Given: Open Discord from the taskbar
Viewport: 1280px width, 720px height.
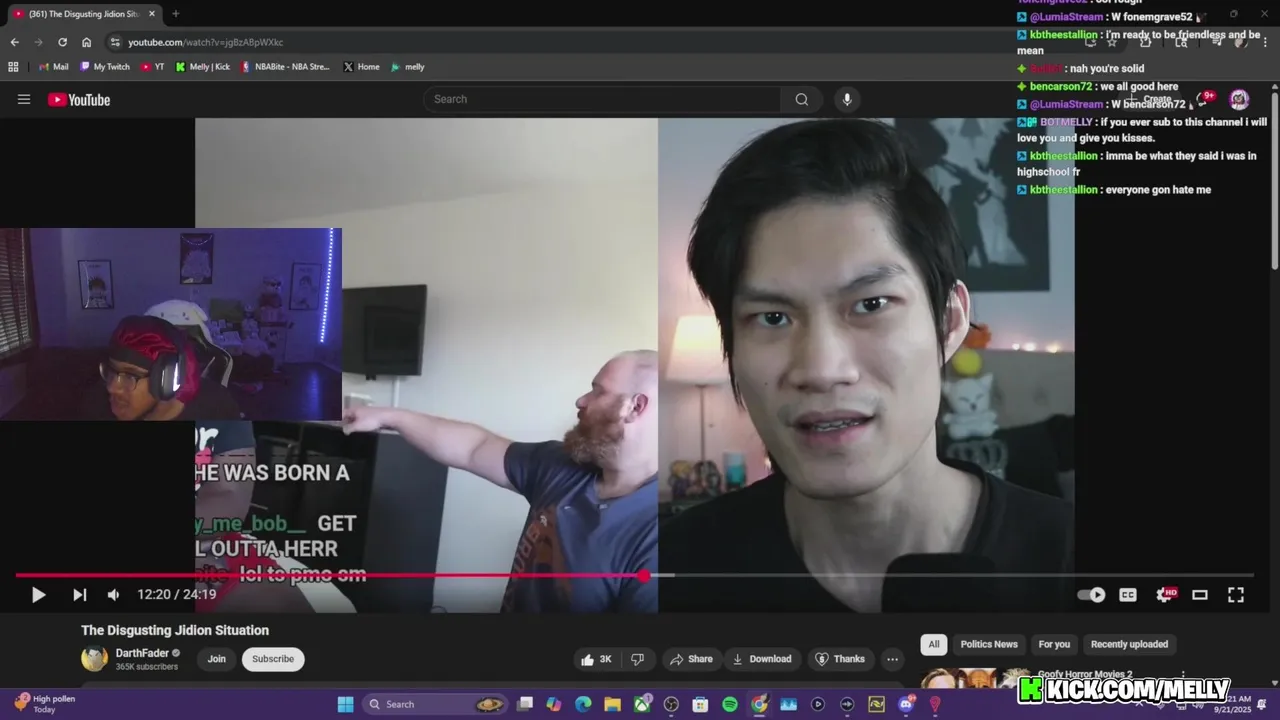Looking at the screenshot, I should [906, 704].
